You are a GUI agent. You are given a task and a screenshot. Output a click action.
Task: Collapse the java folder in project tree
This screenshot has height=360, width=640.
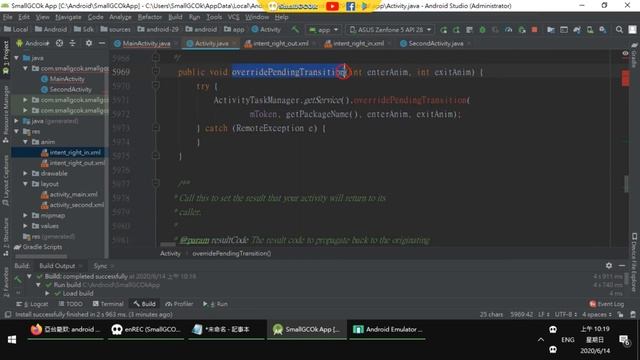[16, 58]
